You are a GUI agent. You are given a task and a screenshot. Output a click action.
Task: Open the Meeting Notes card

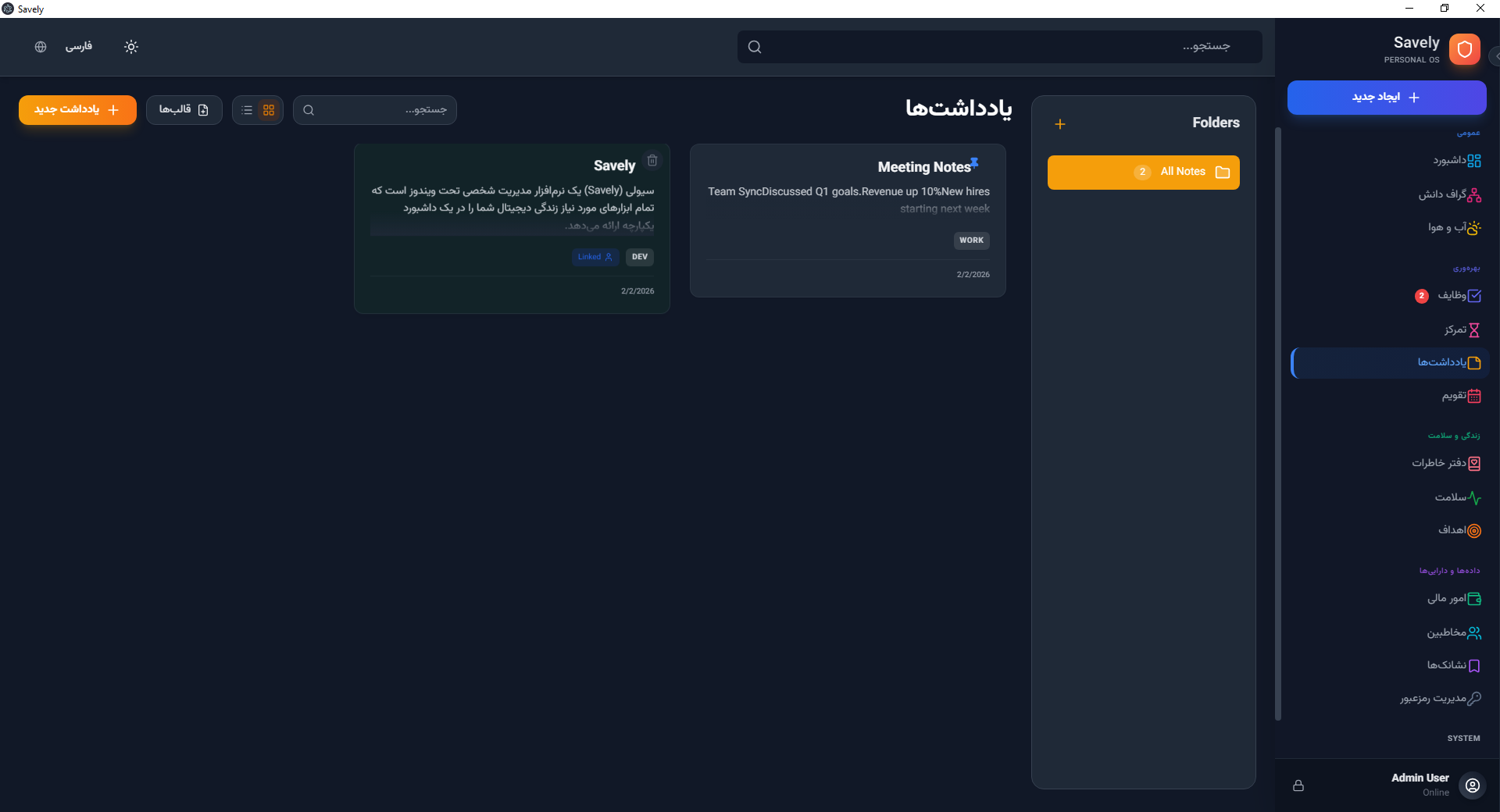coord(847,220)
